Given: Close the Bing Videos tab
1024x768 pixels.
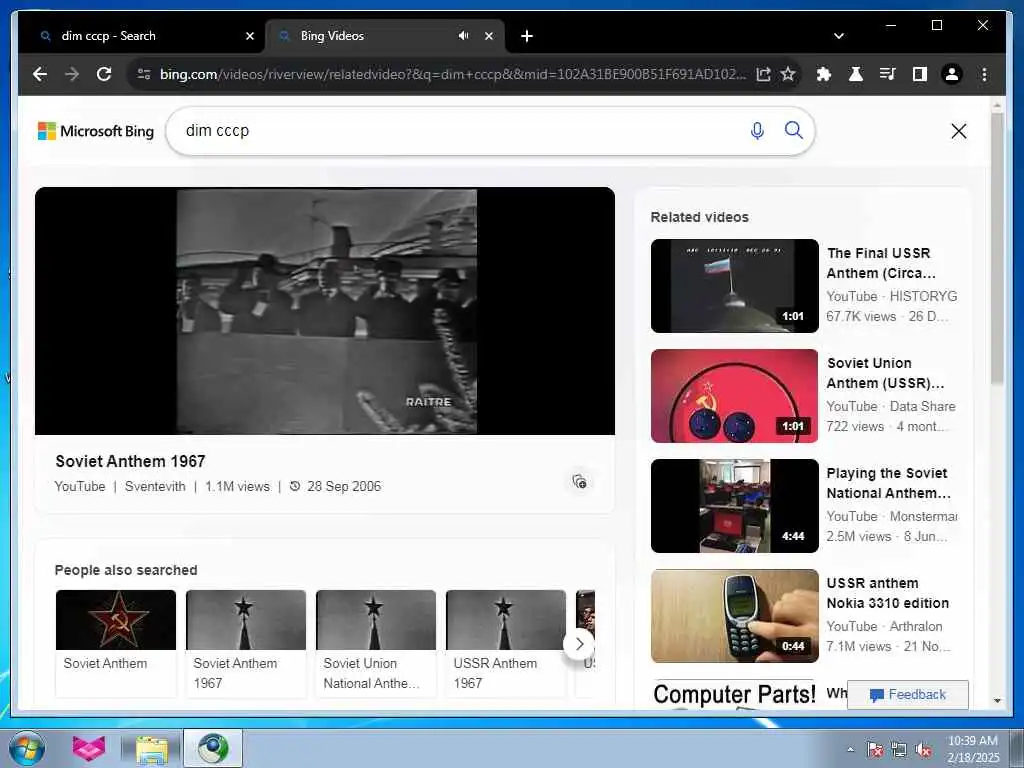Looking at the screenshot, I should [x=488, y=36].
